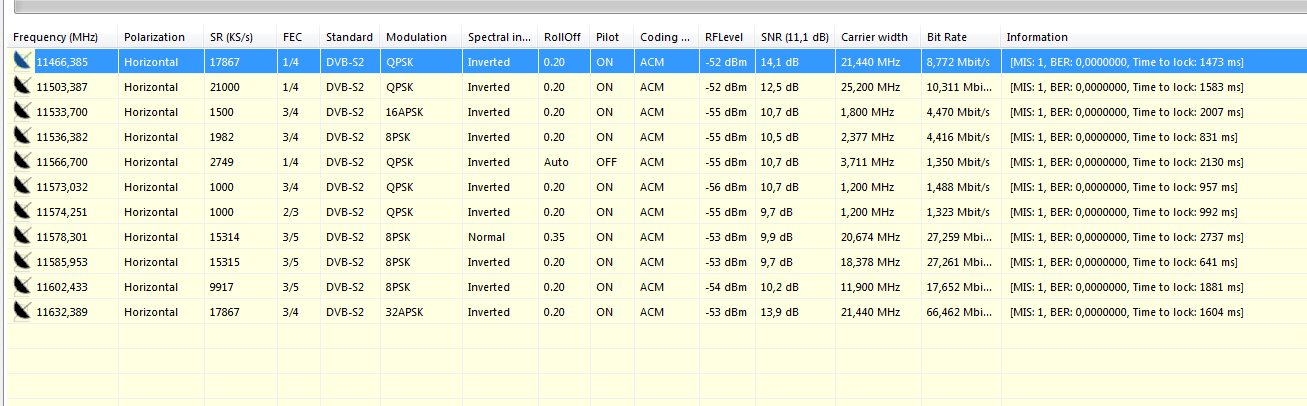Select frequency 11533,700 transponder
1307x406 pixels.
[62, 112]
